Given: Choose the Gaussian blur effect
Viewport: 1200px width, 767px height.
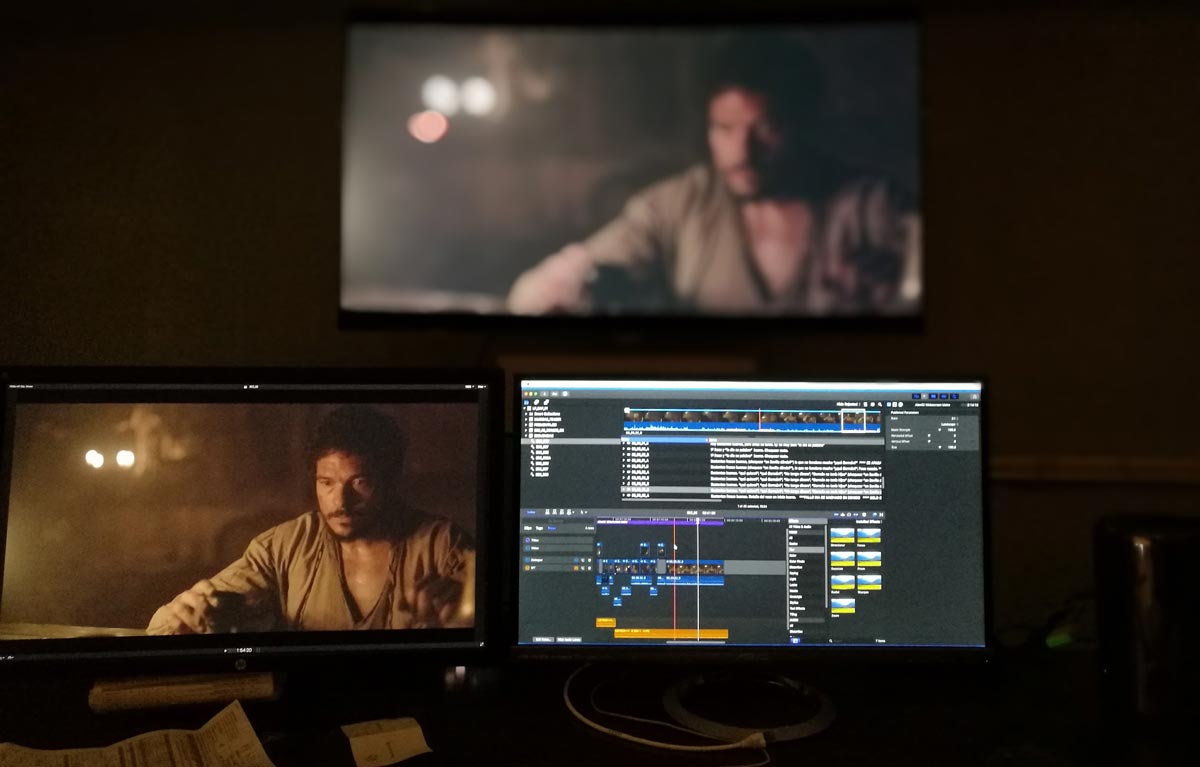Looking at the screenshot, I should tap(843, 558).
